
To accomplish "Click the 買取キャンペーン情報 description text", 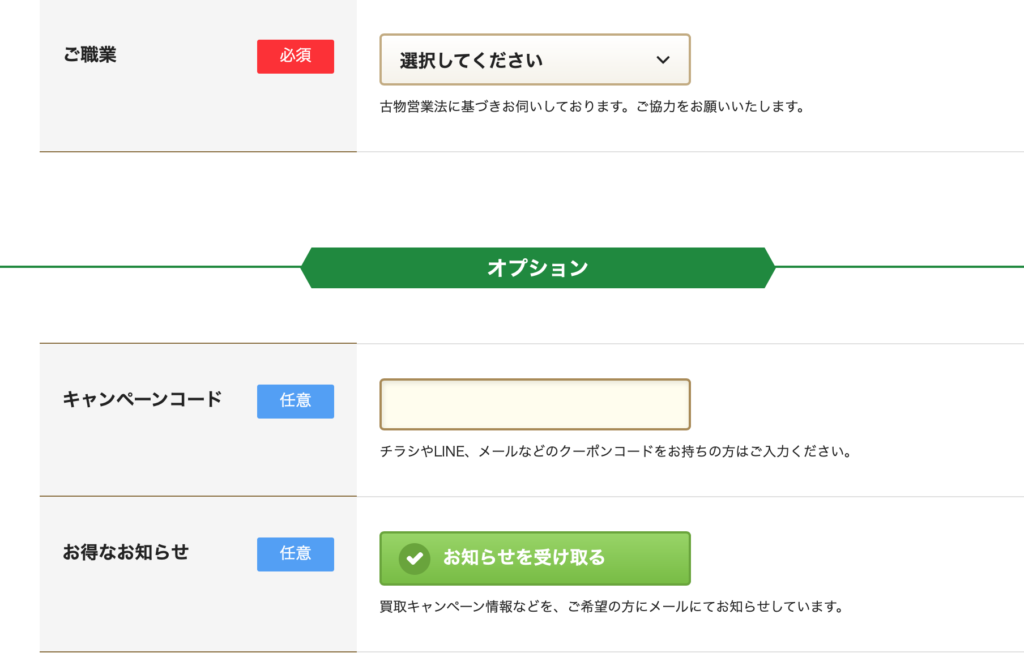I will coord(612,607).
